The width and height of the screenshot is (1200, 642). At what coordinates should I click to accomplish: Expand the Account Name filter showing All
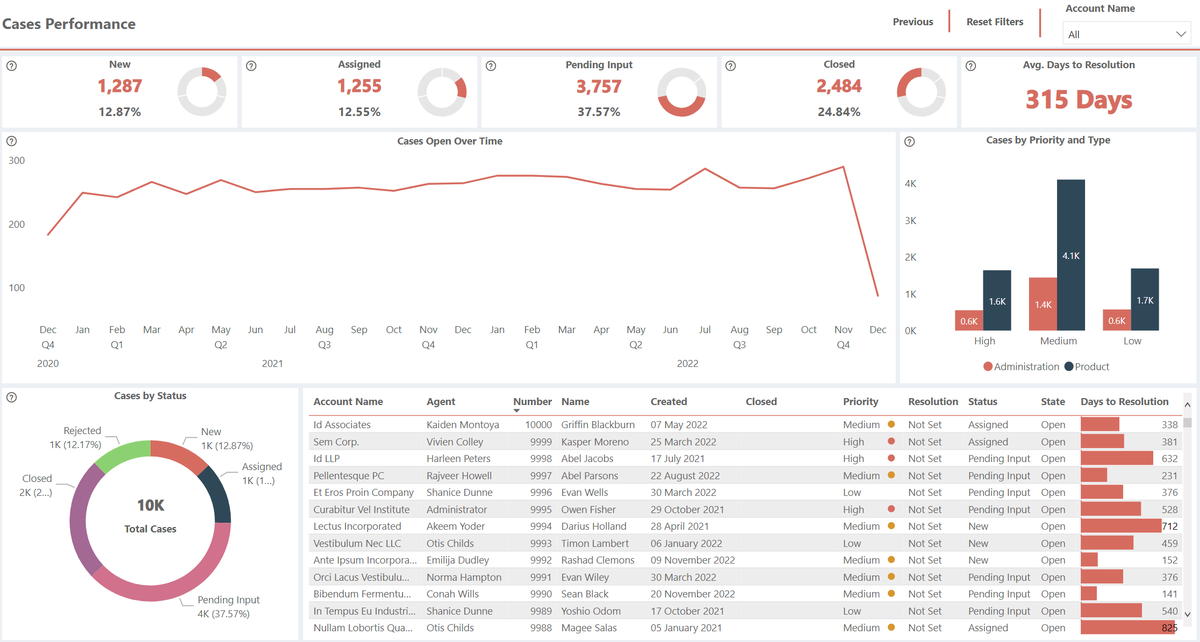(x=1126, y=32)
